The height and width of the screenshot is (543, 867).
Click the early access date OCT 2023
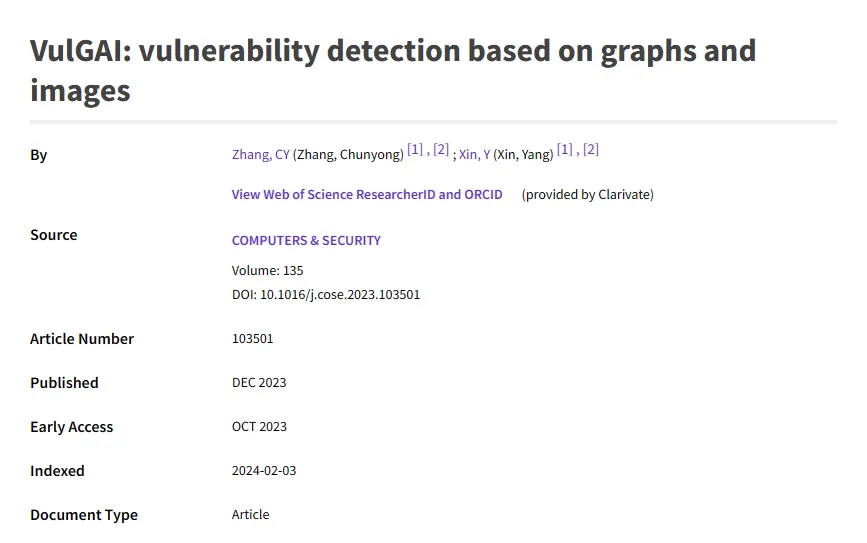(x=259, y=427)
